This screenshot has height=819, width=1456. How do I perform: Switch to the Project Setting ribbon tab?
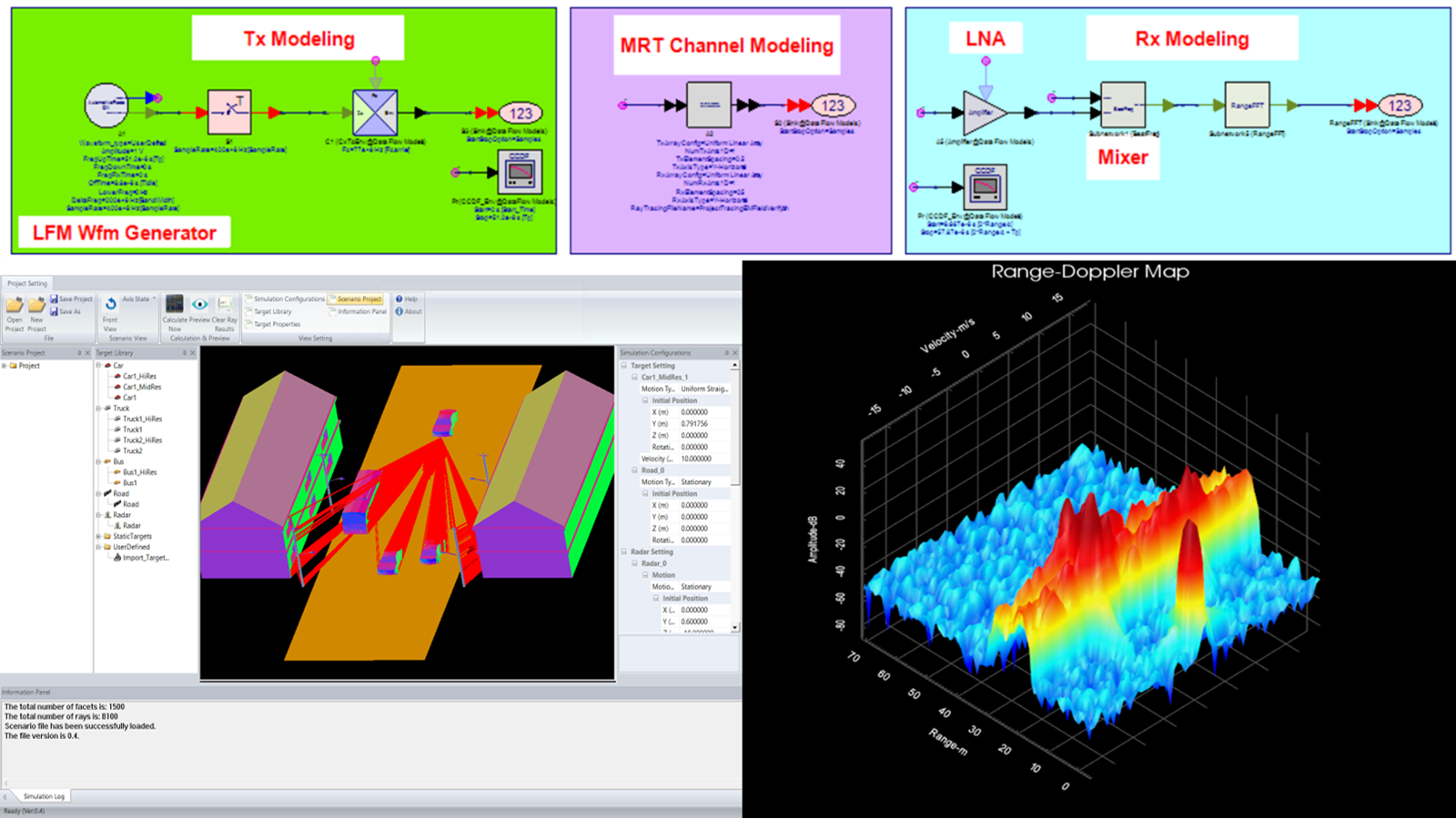coord(27,283)
